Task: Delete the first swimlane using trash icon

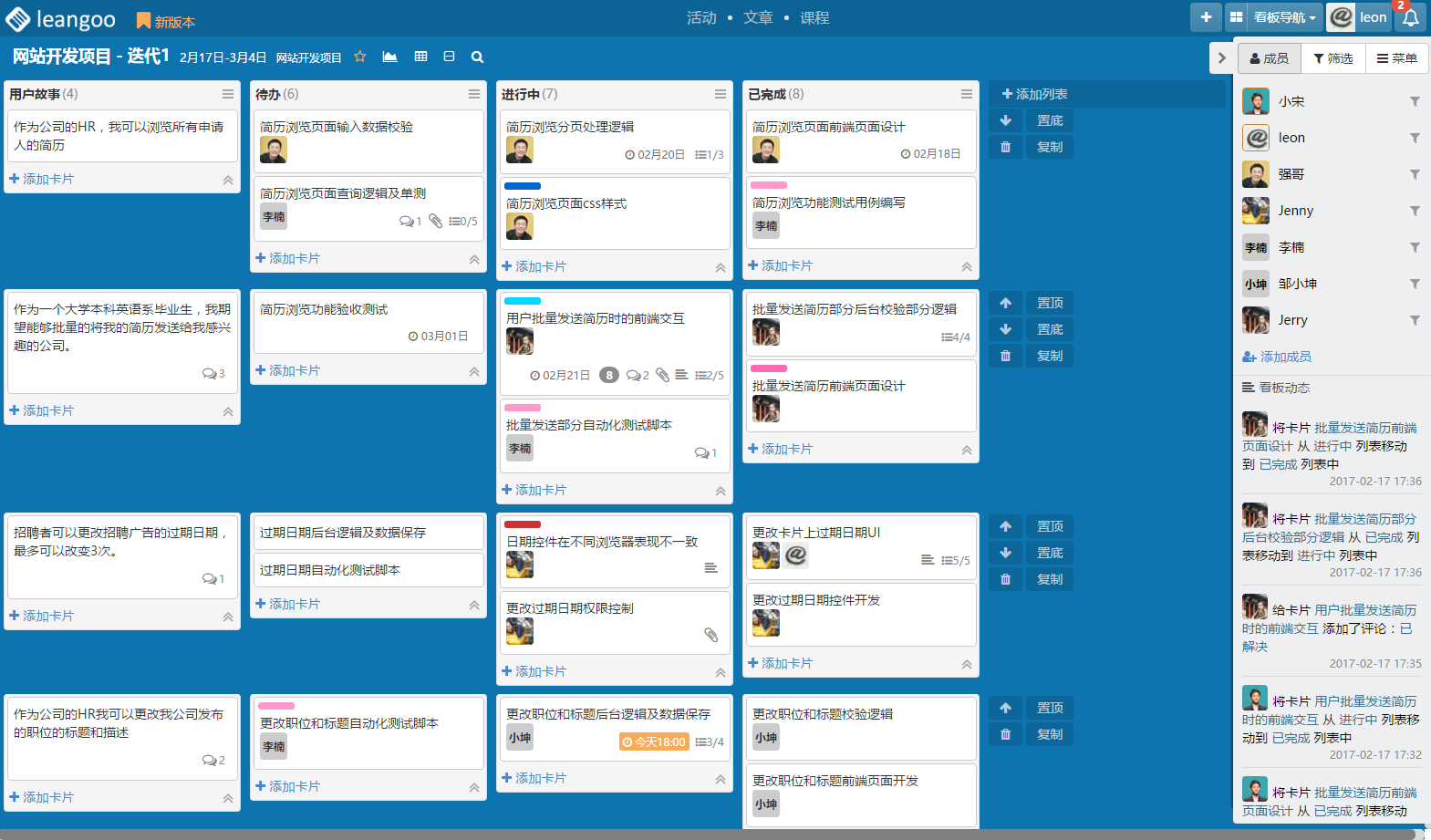Action: point(1005,147)
